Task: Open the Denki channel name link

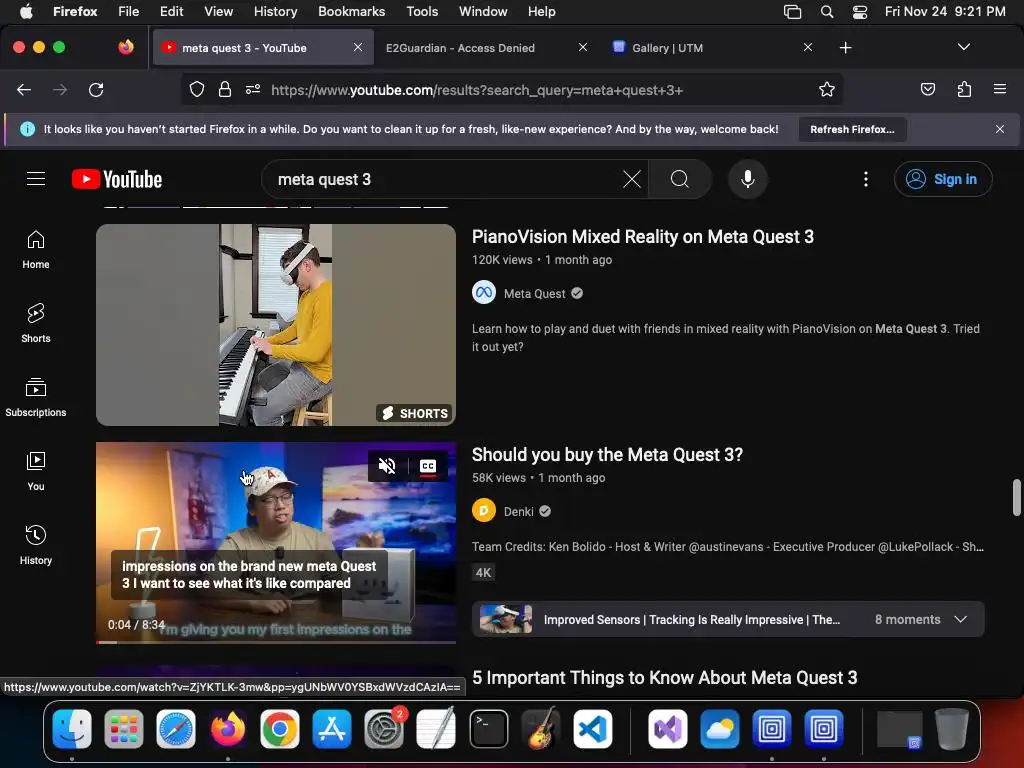Action: [519, 511]
